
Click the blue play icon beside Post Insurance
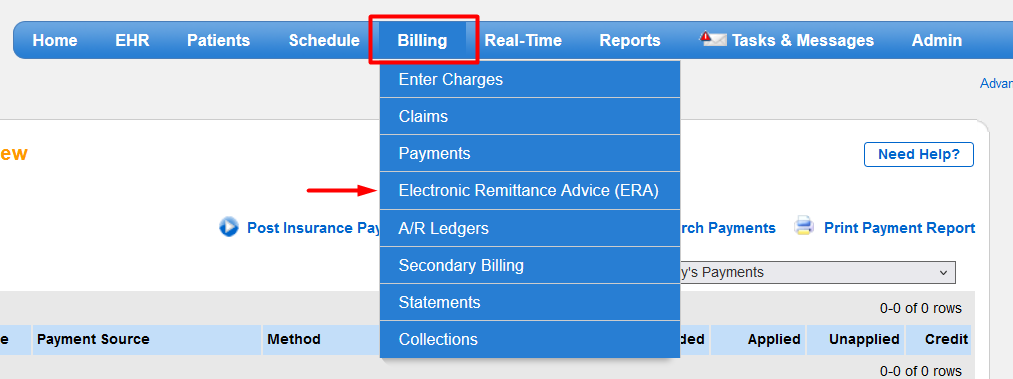pos(229,227)
